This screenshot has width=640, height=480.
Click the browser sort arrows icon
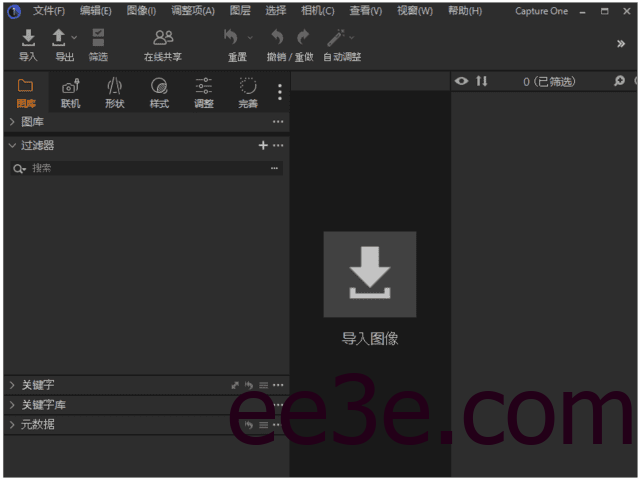[x=482, y=81]
